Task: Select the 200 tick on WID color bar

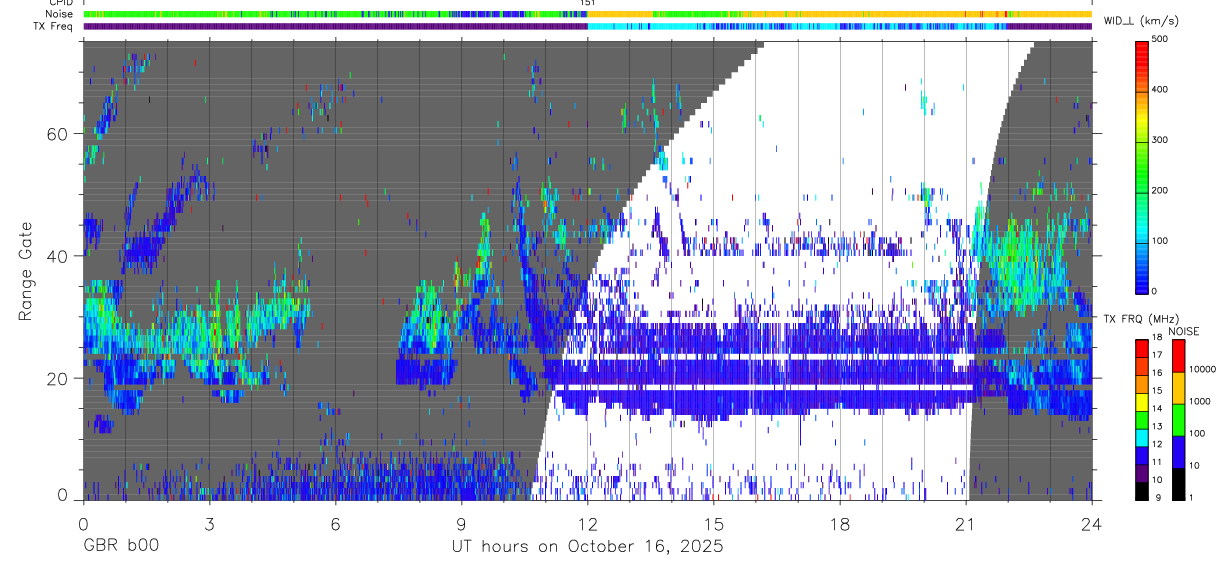Action: pyautogui.click(x=1161, y=190)
